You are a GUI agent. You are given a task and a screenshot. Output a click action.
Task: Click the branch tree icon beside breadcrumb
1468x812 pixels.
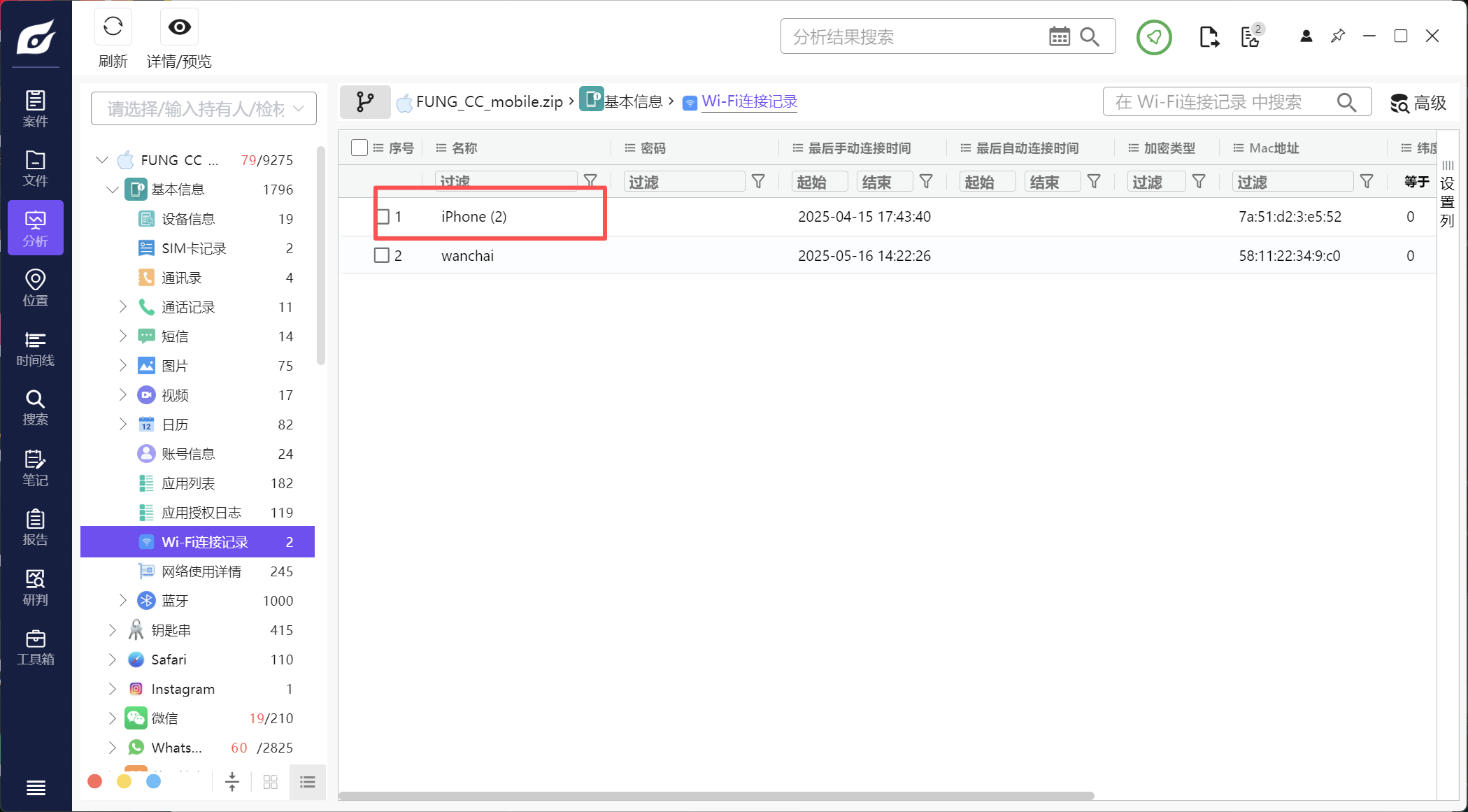coord(365,102)
